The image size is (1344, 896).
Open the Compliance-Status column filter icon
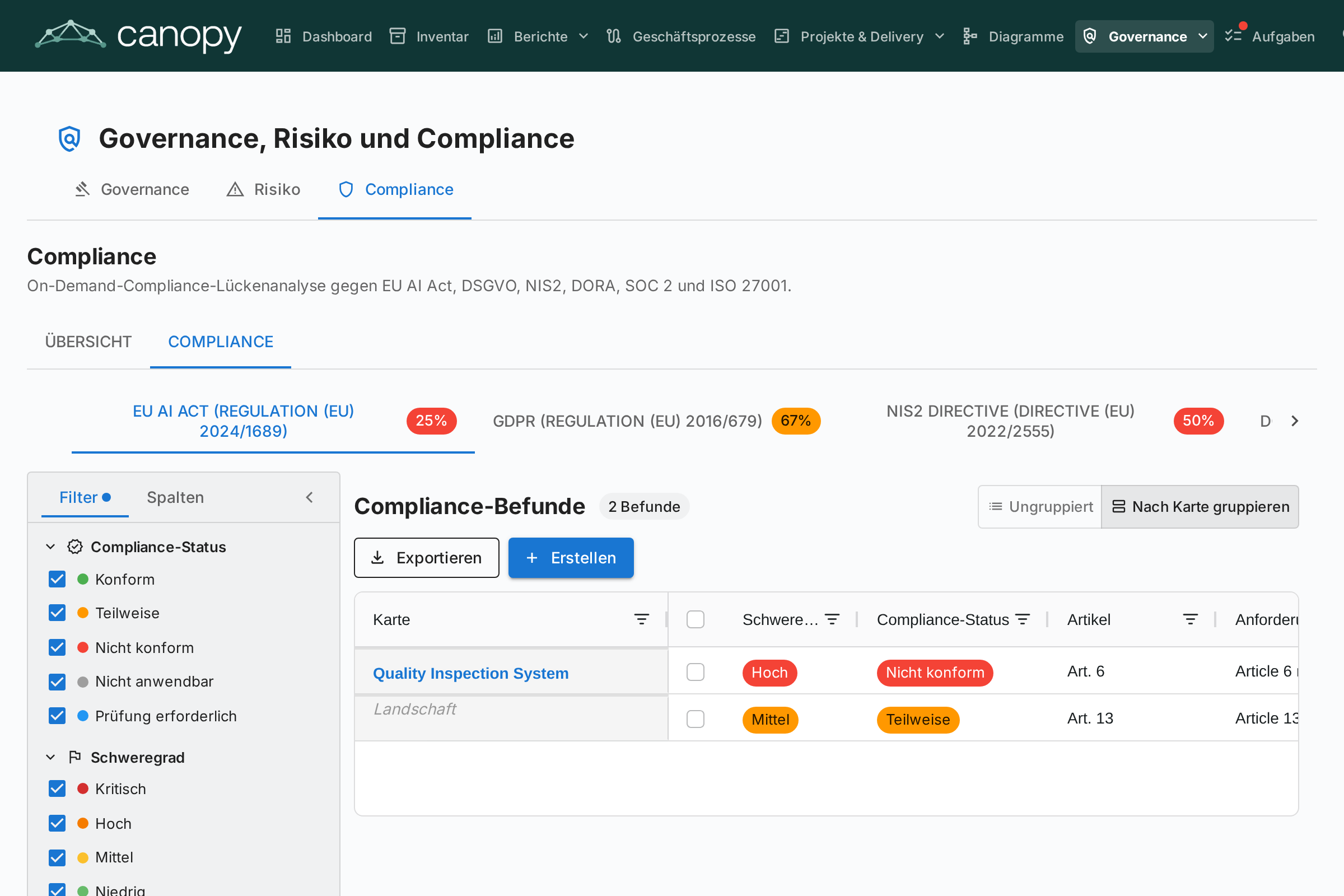click(1023, 619)
